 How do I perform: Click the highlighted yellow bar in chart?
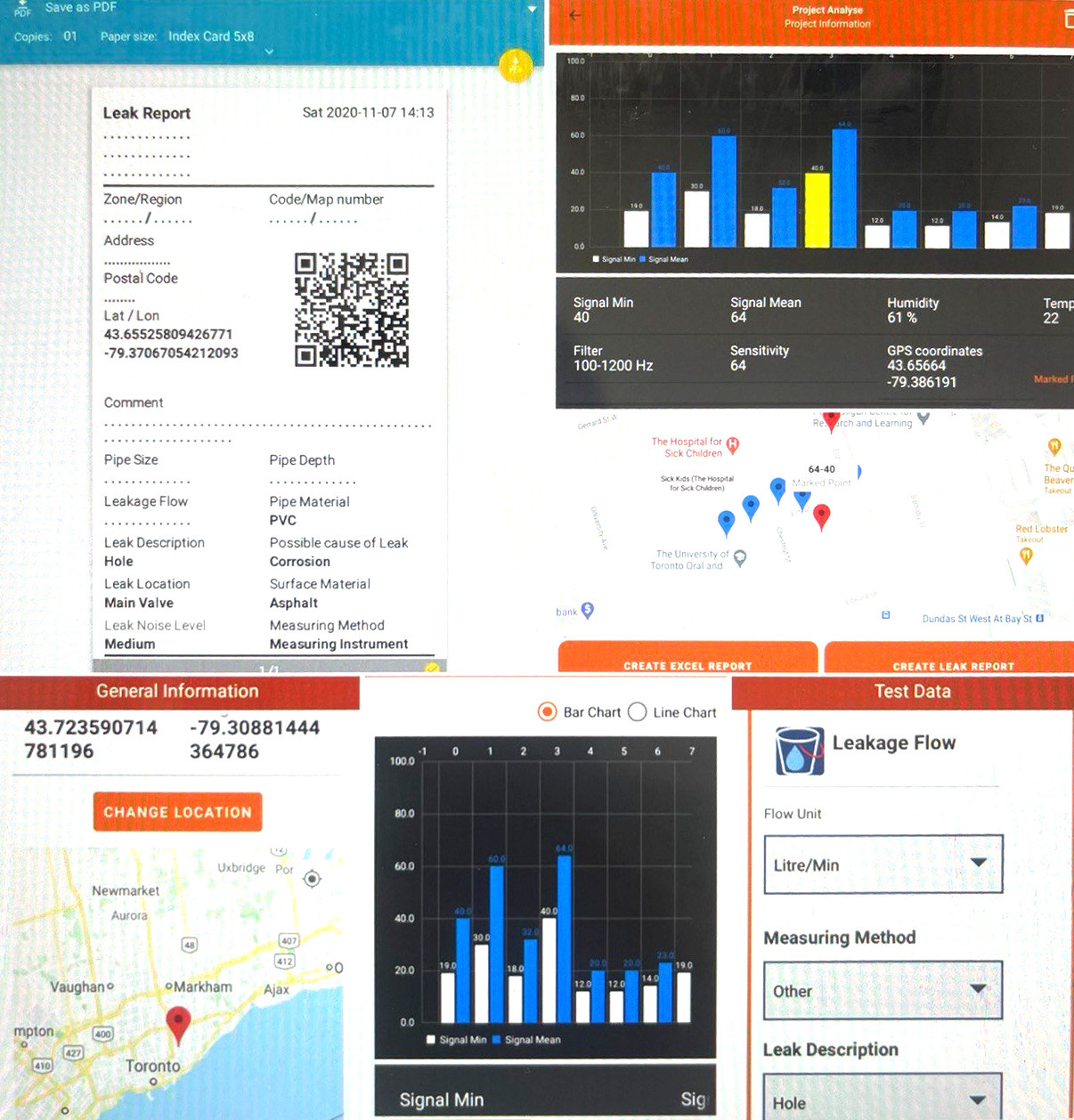817,209
